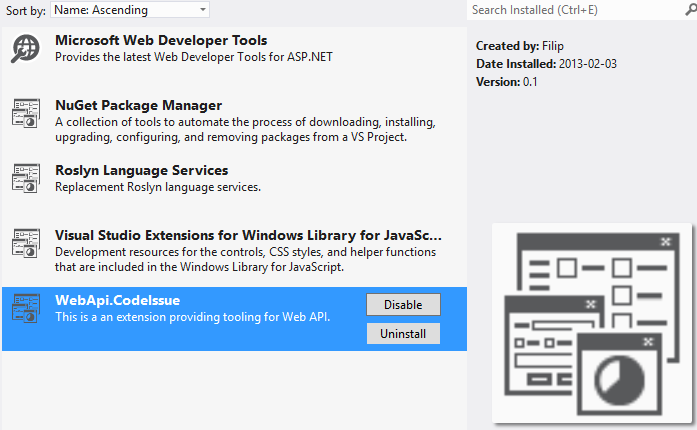Select the WebApi.CodeIssue title
This screenshot has width=697, height=430.
[x=117, y=300]
